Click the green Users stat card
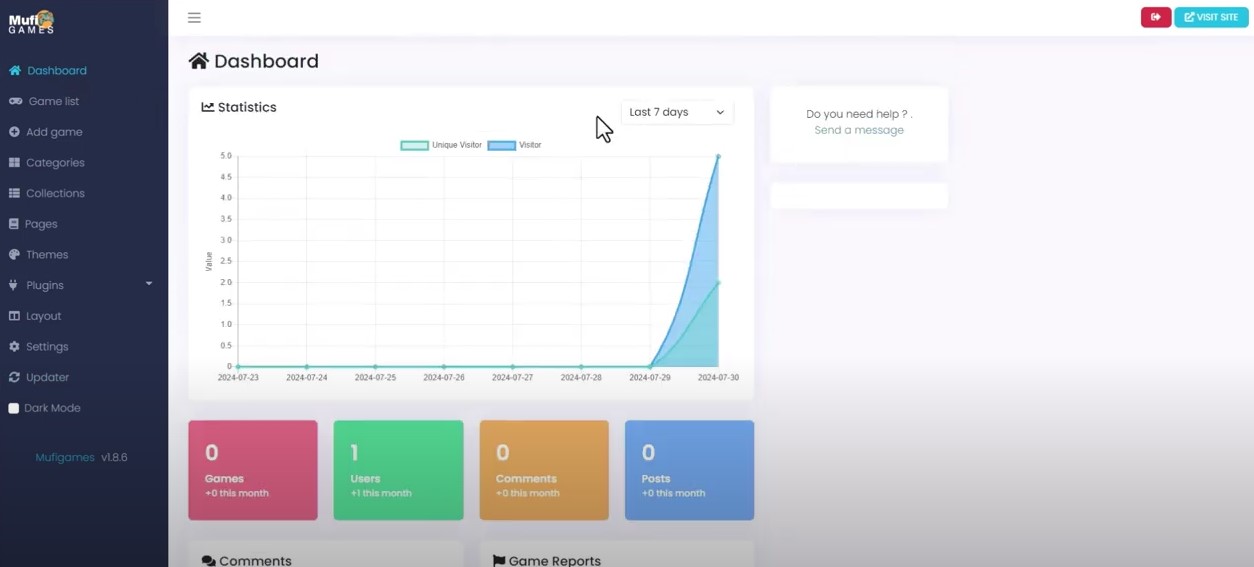This screenshot has height=567, width=1254. click(x=398, y=470)
